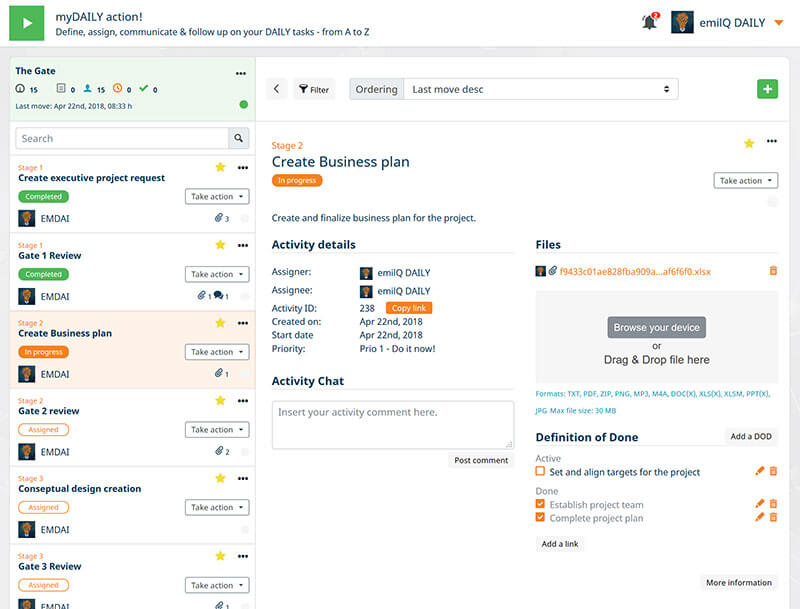Select the Gate 2 review activity

(48, 411)
